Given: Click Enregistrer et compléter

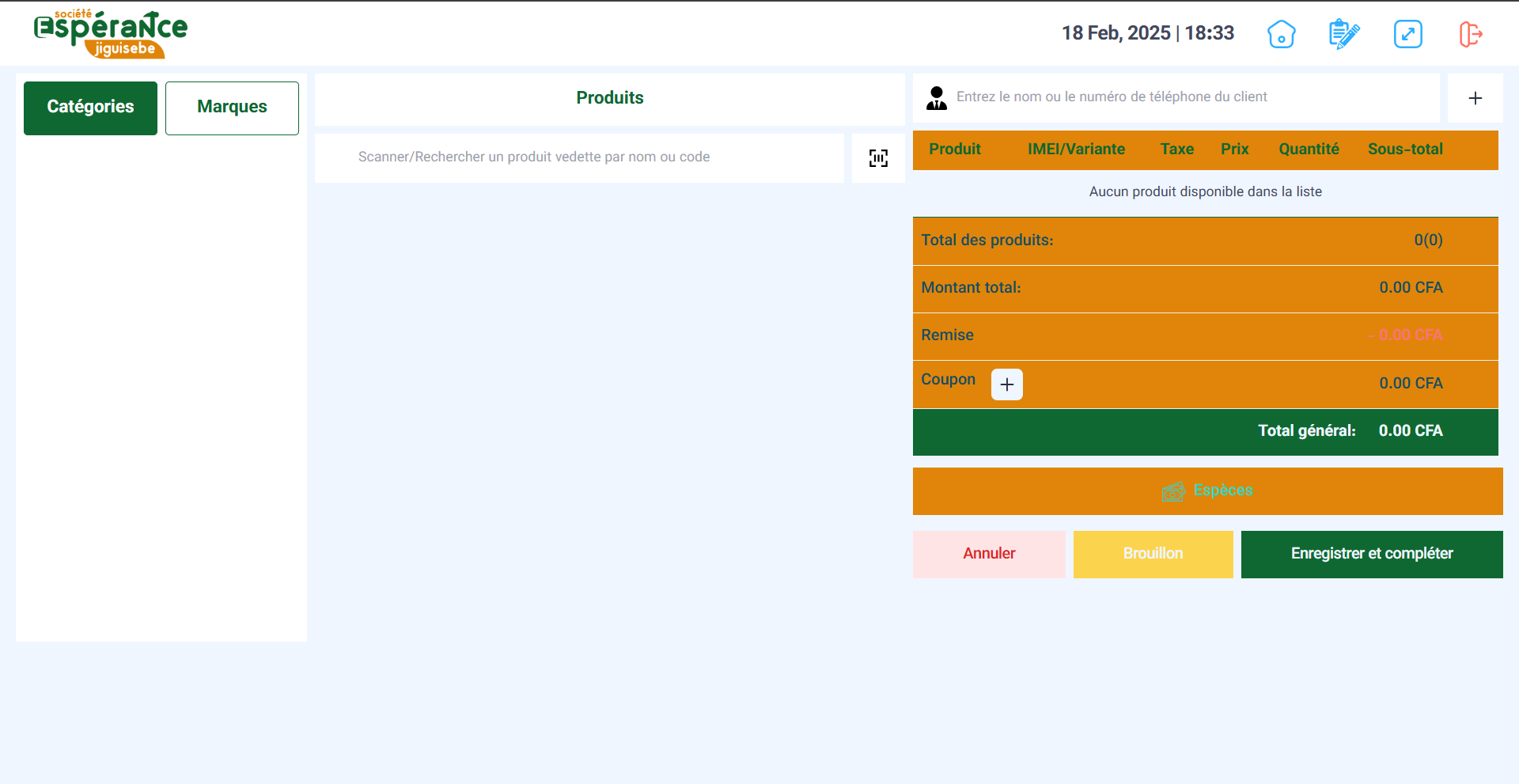Looking at the screenshot, I should (x=1371, y=554).
